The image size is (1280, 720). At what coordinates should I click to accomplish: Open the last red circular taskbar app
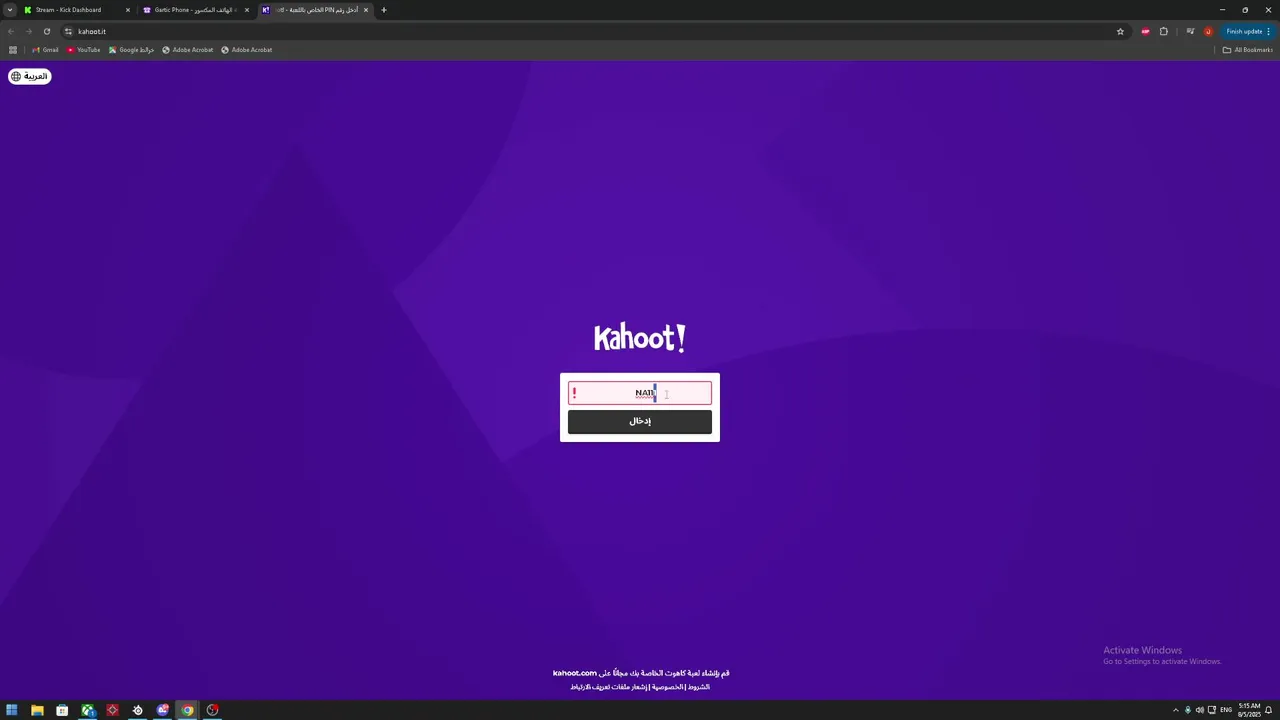click(212, 711)
